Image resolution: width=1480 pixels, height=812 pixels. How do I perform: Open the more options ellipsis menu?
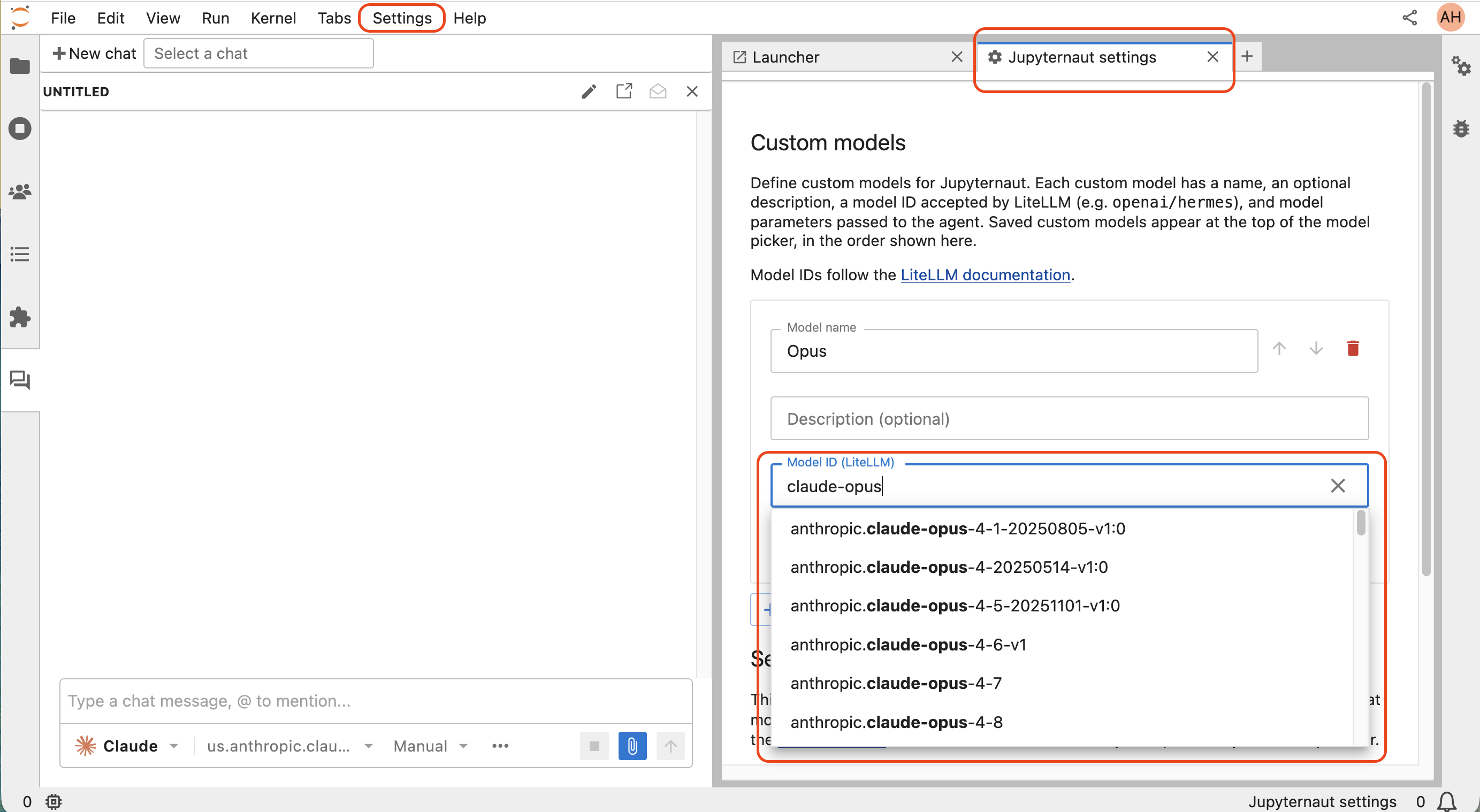500,746
